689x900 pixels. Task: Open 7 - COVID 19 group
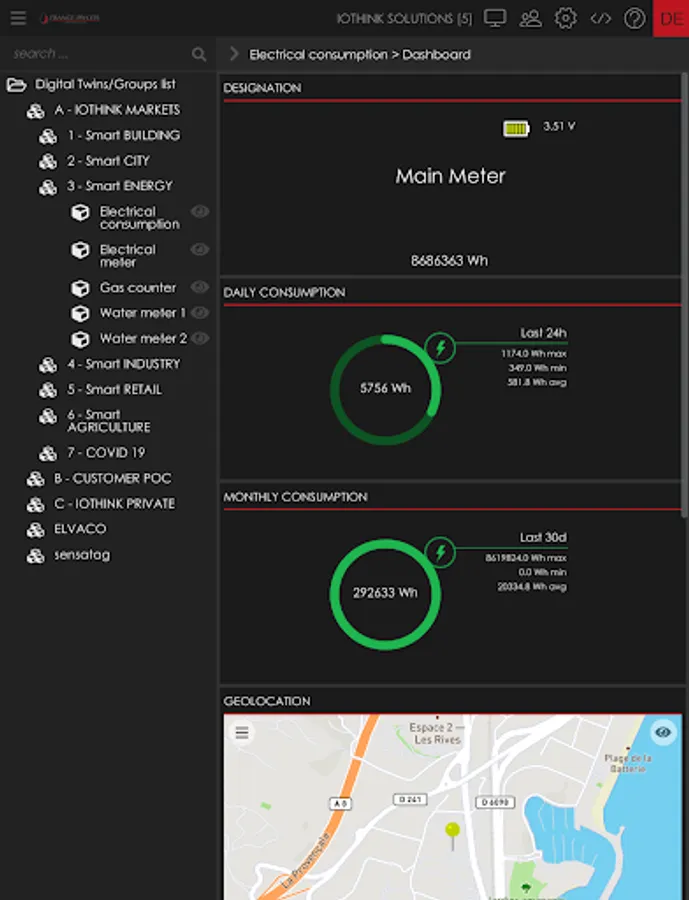tap(106, 453)
